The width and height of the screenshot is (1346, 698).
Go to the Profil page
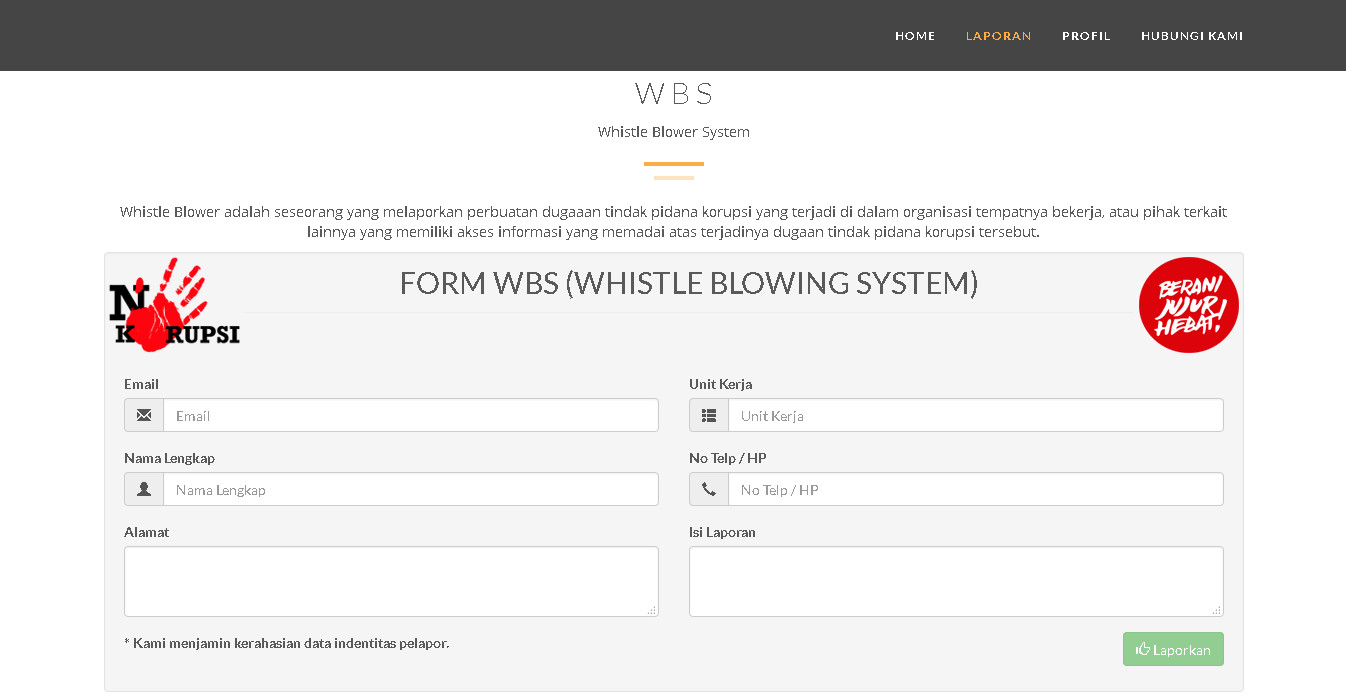1086,36
